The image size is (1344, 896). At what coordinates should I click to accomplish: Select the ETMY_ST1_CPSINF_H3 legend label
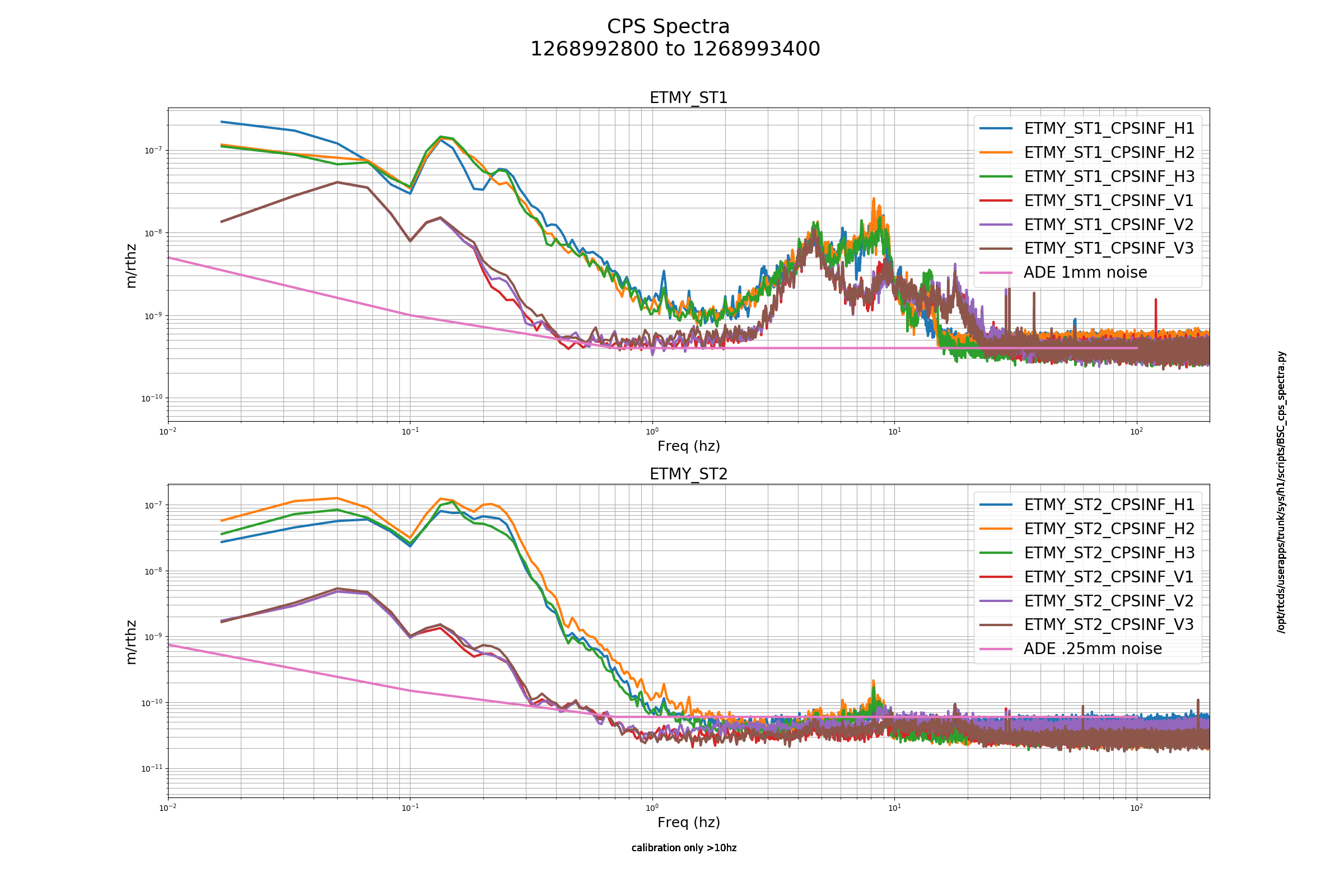[1109, 176]
